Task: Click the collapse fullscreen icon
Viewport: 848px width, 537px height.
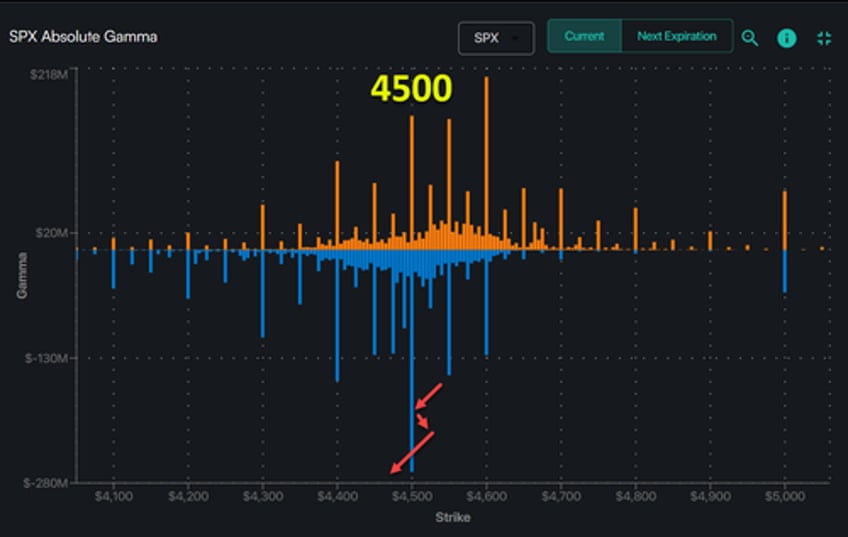Action: tap(824, 38)
